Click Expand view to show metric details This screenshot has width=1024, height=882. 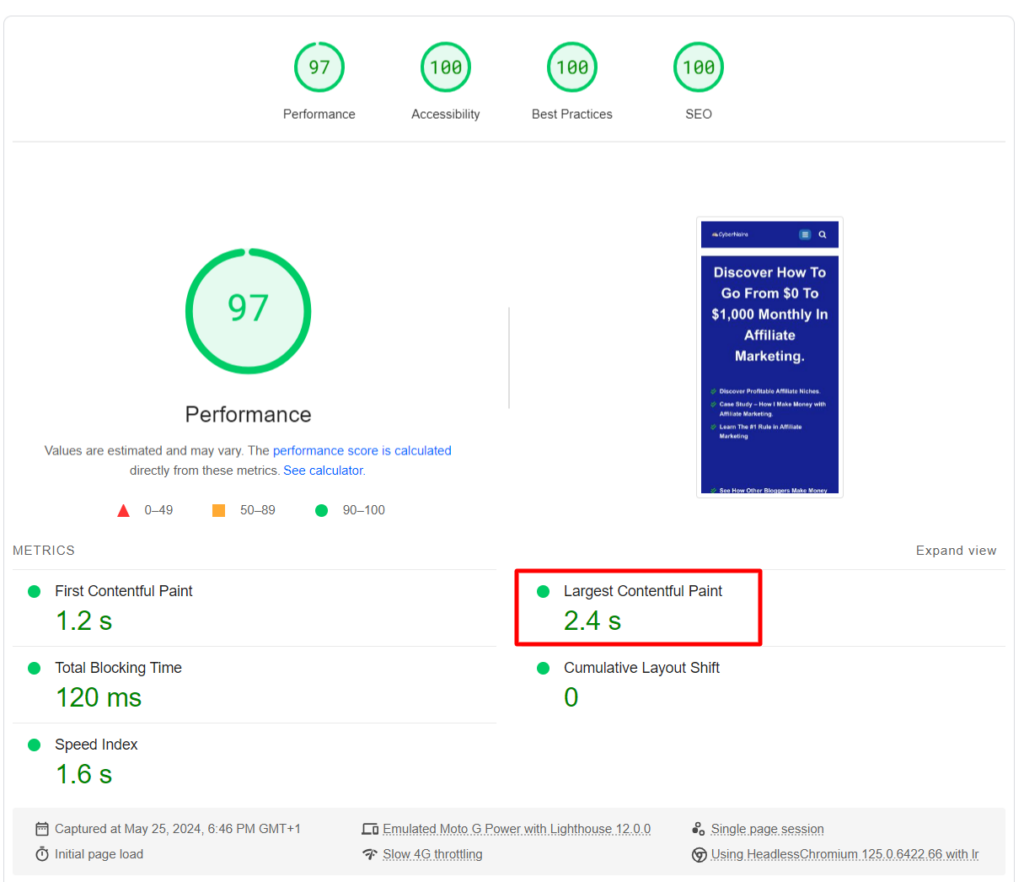pyautogui.click(x=956, y=550)
